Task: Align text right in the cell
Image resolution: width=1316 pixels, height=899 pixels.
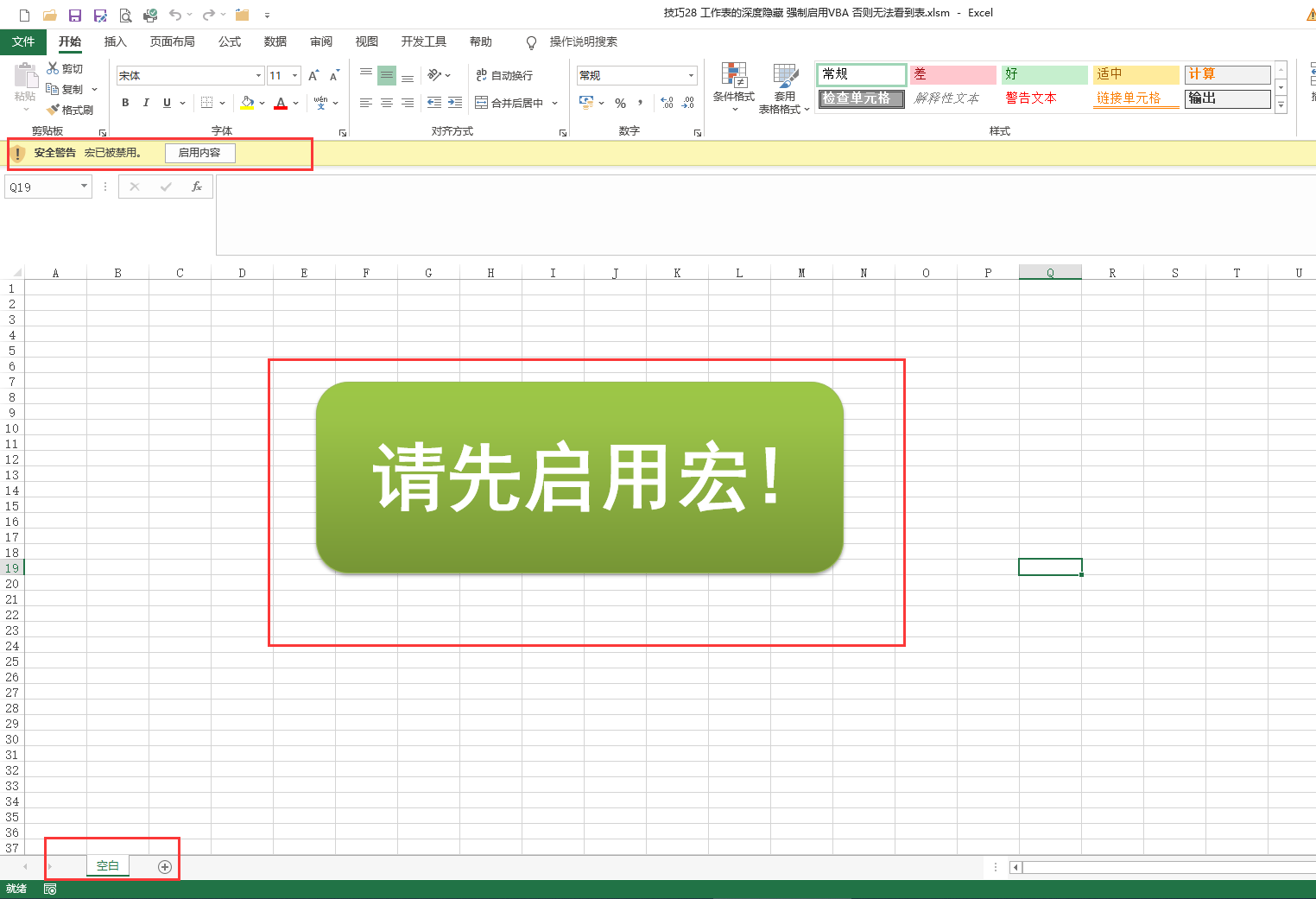Action: (x=408, y=103)
